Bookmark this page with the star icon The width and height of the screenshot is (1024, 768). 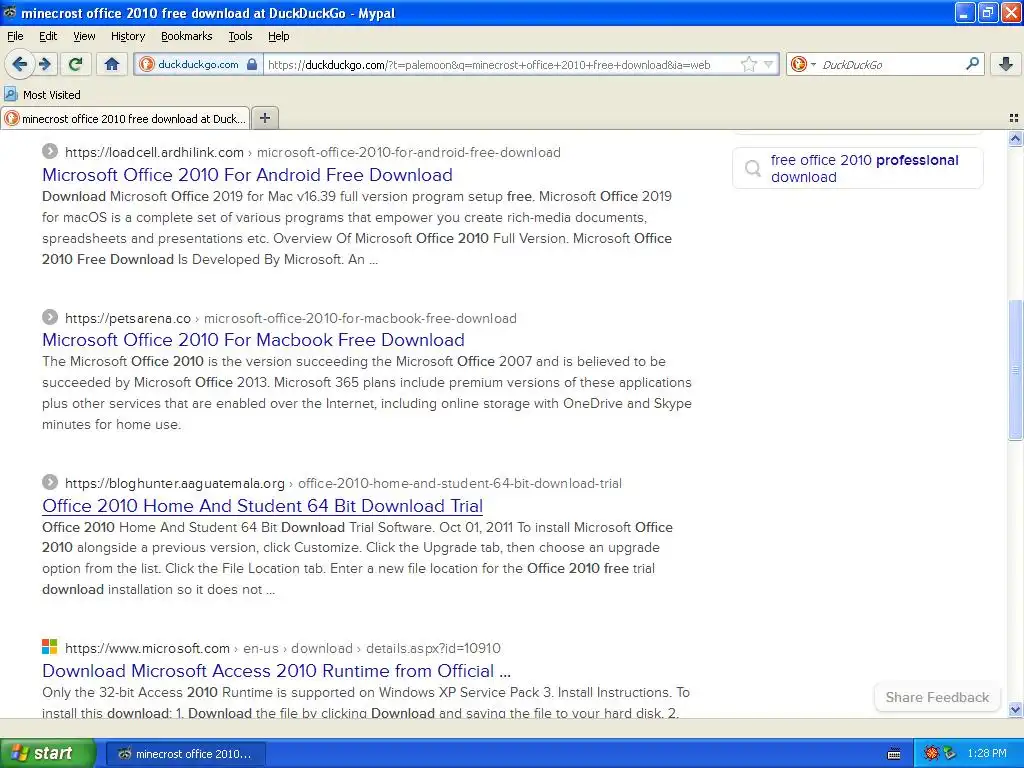(749, 64)
